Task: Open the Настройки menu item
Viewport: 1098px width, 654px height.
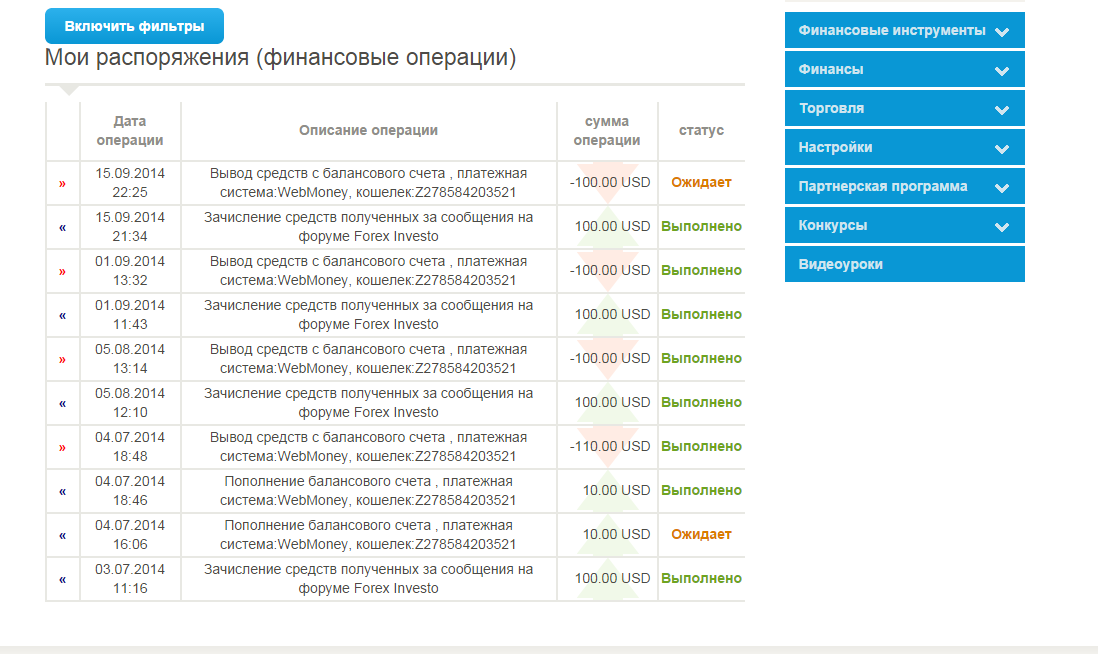Action: [x=904, y=148]
